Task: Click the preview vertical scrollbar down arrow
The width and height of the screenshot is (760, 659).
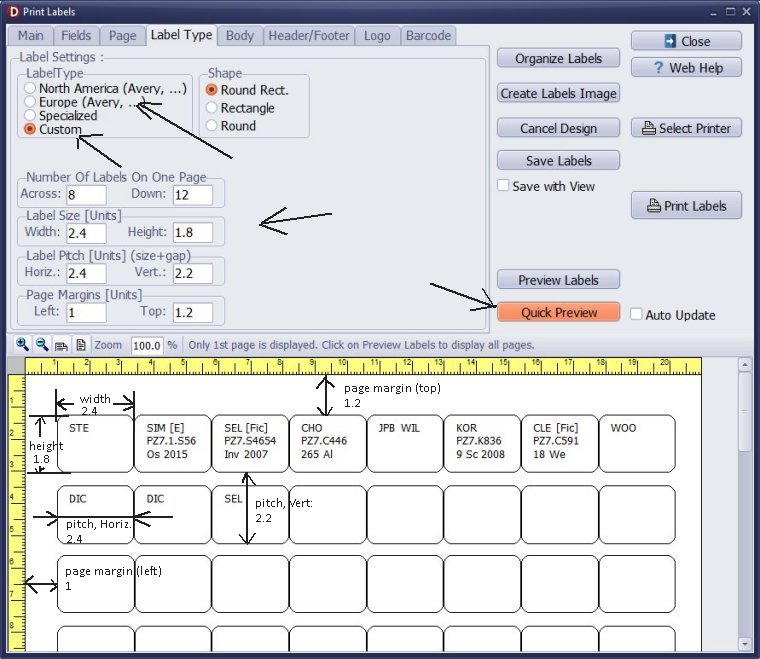Action: pos(744,642)
